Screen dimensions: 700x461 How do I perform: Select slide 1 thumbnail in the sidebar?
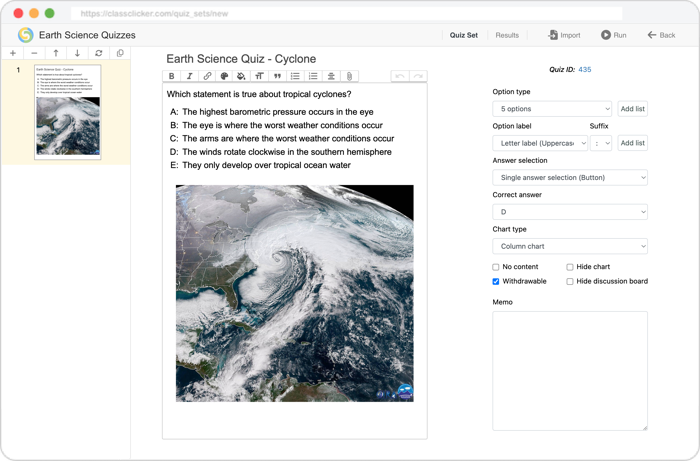pos(68,112)
